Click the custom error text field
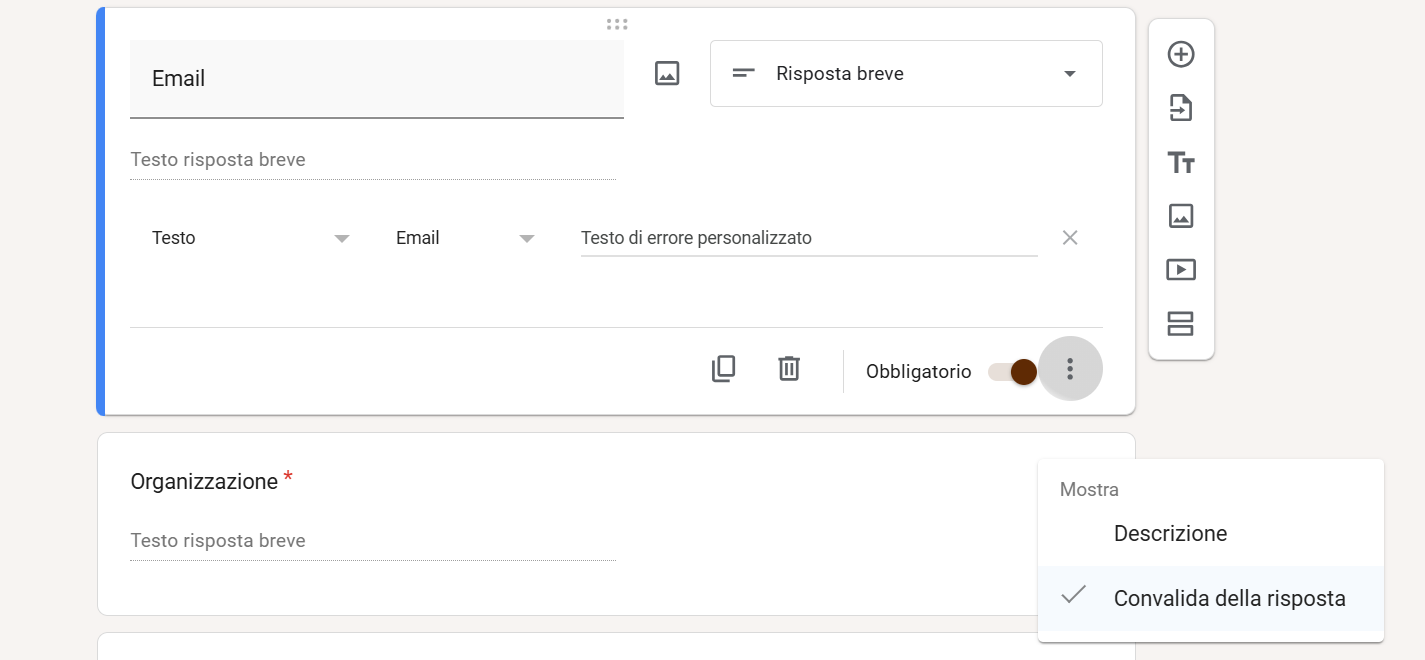The height and width of the screenshot is (660, 1425). (x=809, y=238)
